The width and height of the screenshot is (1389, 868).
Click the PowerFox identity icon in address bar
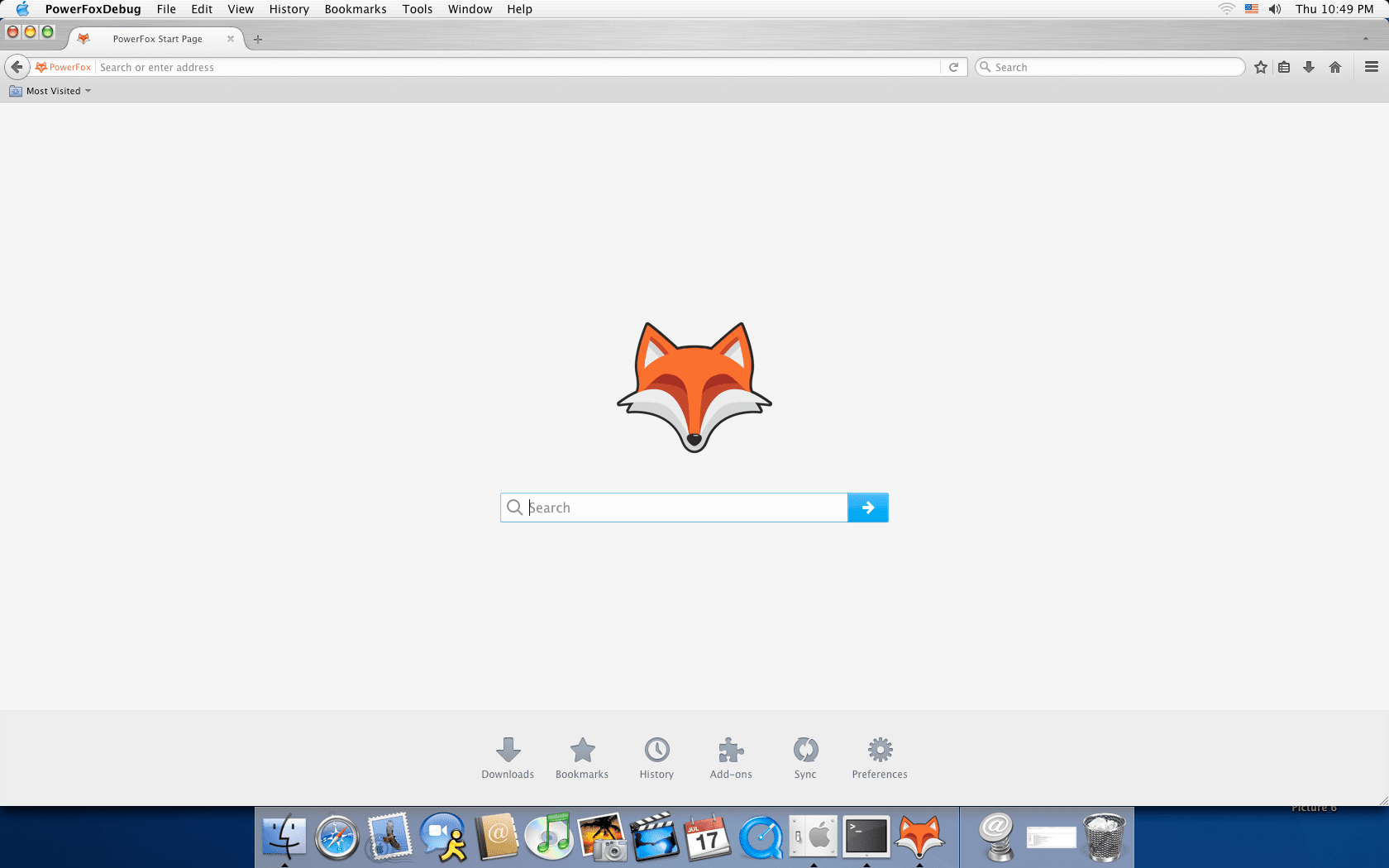coord(63,67)
